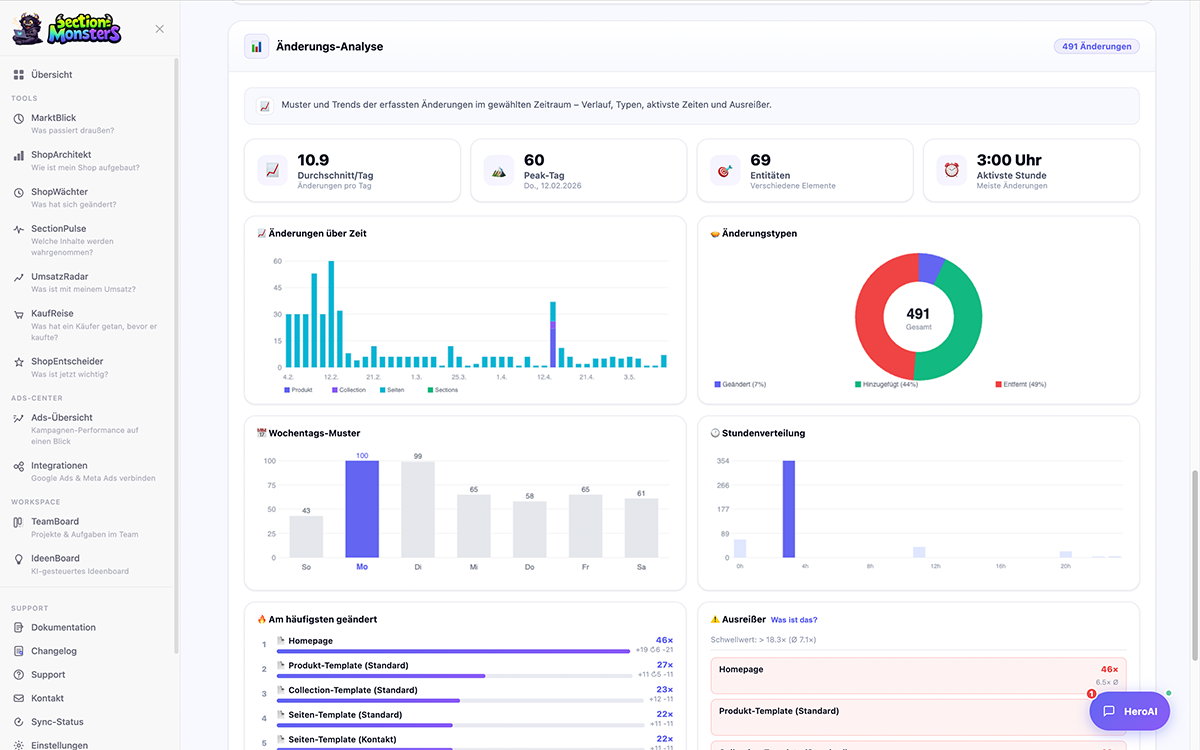Click the "491 Änderungen" badge

tap(1097, 46)
